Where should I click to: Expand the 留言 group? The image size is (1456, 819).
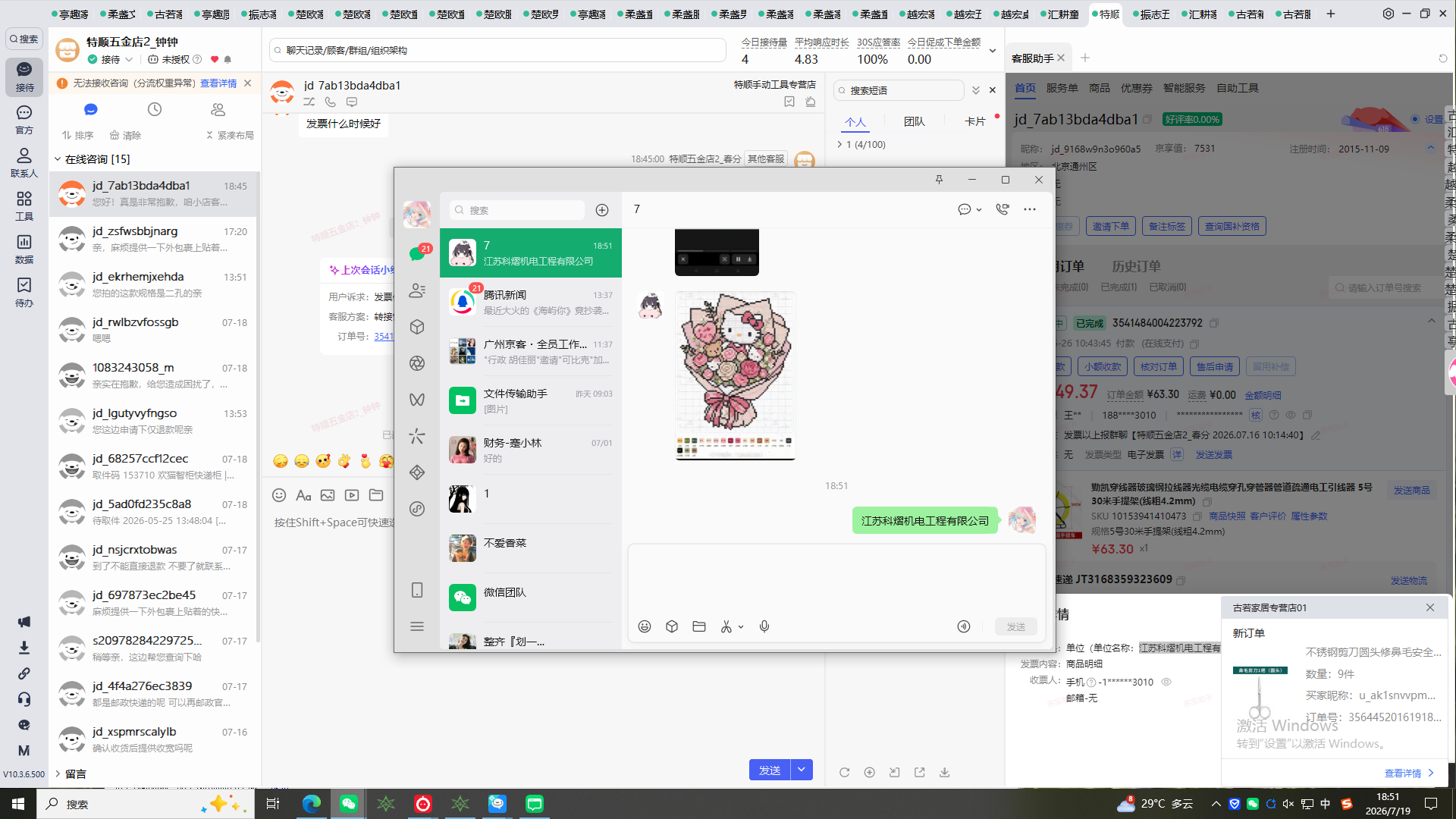58,773
